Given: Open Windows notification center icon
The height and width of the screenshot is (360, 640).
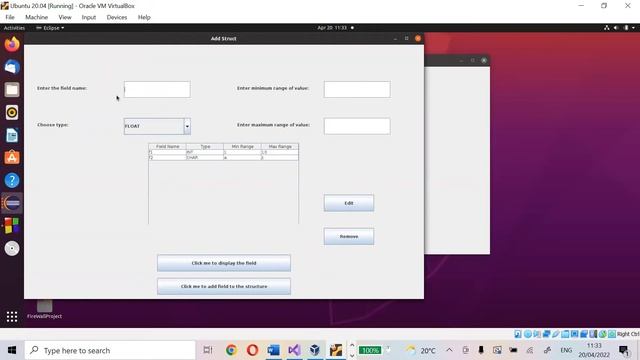Looking at the screenshot, I should tap(624, 350).
